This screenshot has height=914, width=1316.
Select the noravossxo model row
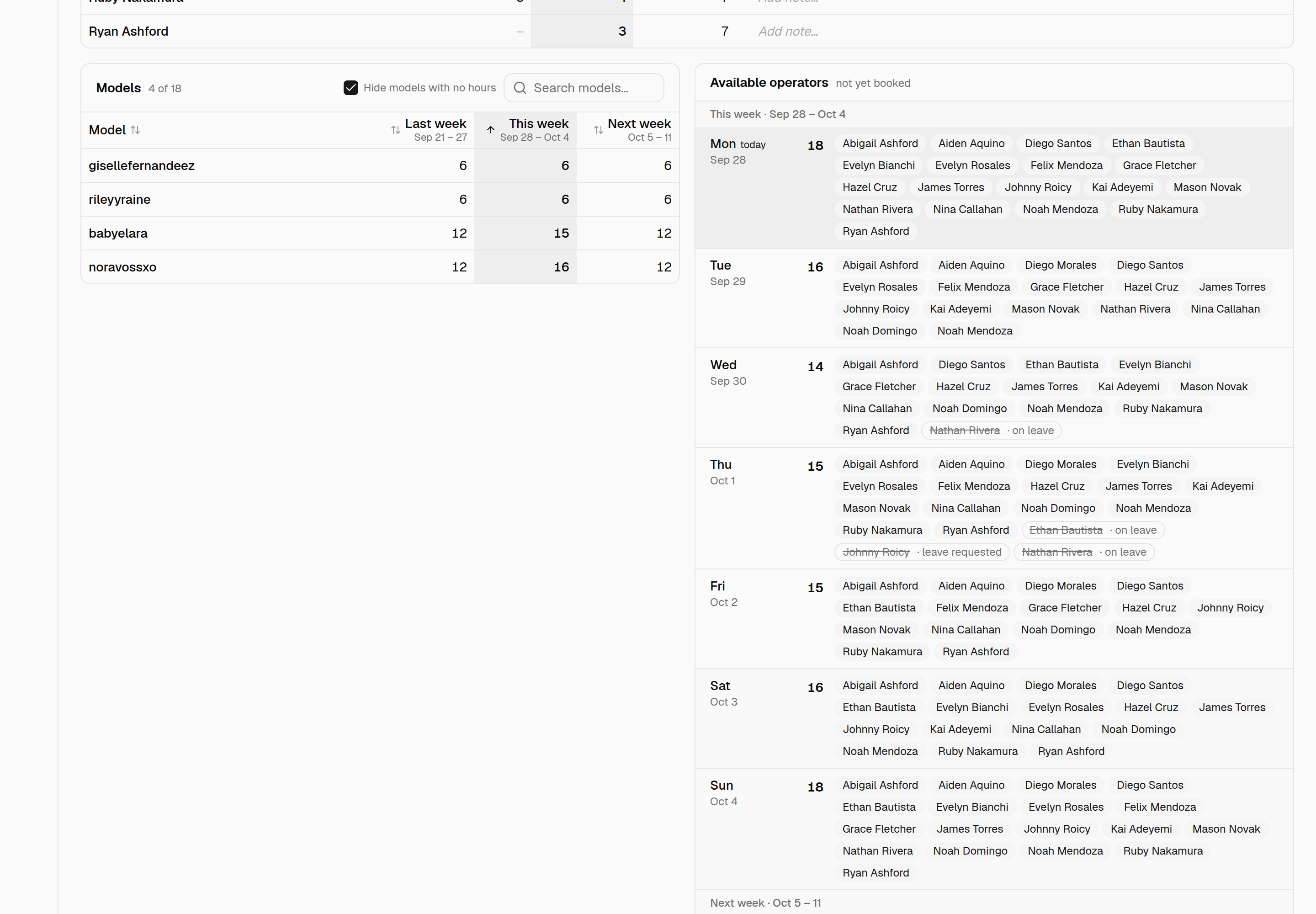tap(380, 267)
